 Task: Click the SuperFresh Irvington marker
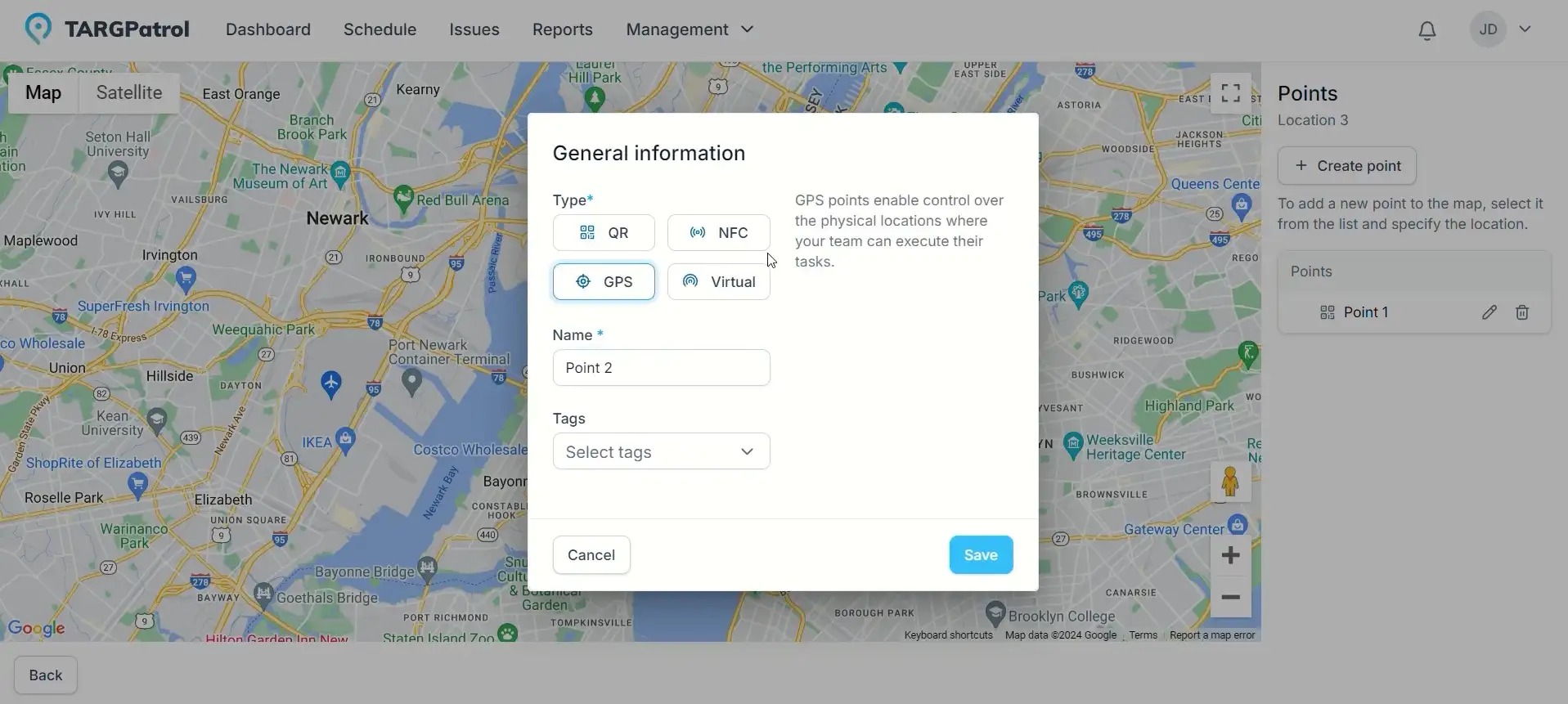pos(186,280)
